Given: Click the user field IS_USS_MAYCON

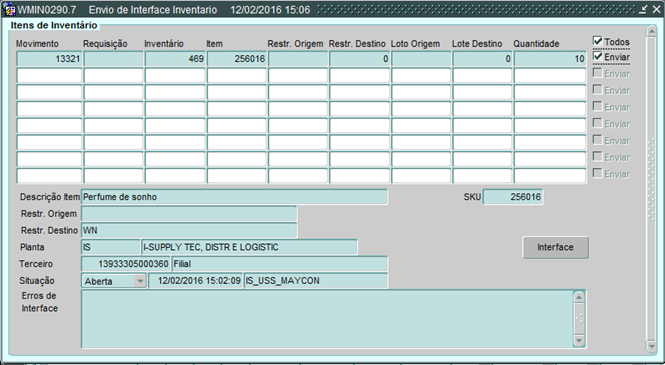Looking at the screenshot, I should tap(316, 281).
